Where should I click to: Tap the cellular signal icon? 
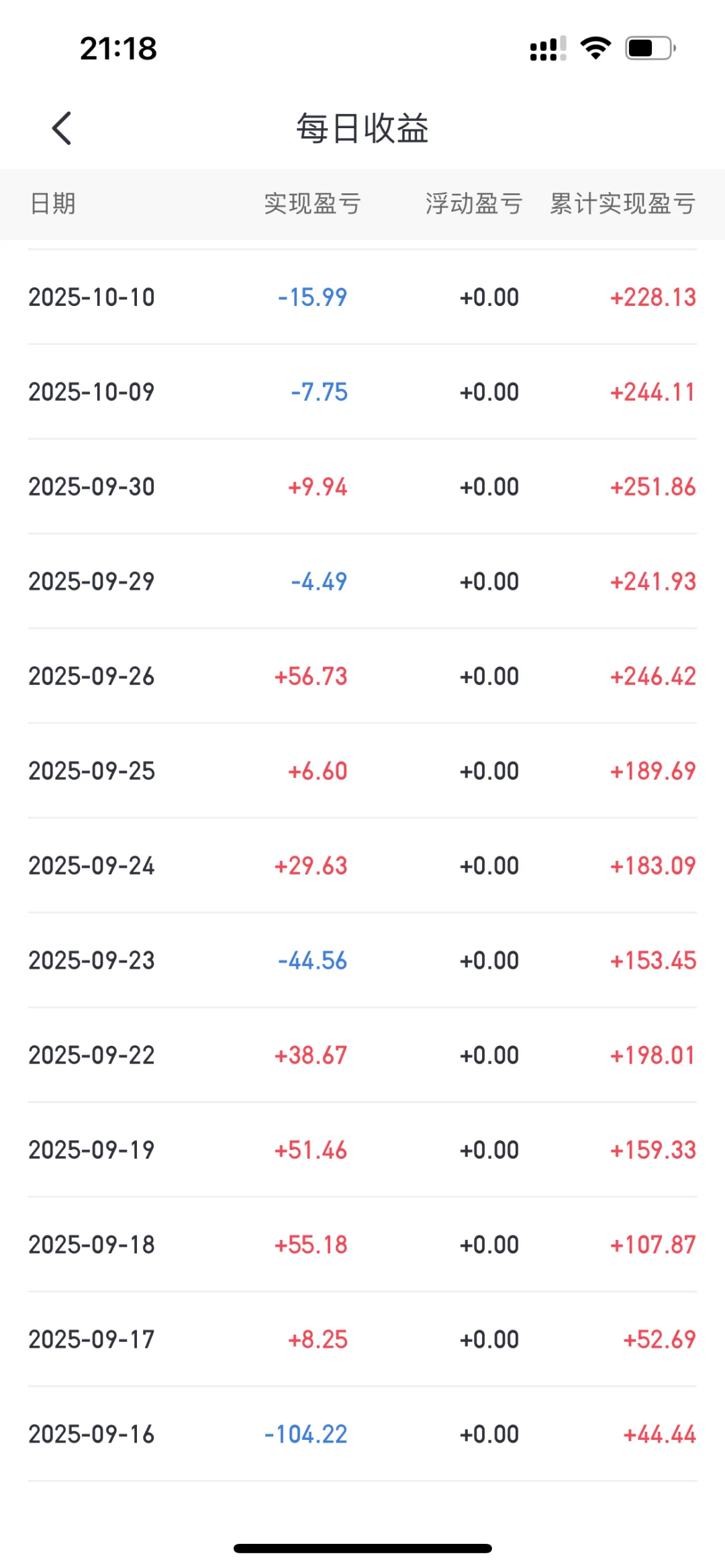[x=548, y=48]
